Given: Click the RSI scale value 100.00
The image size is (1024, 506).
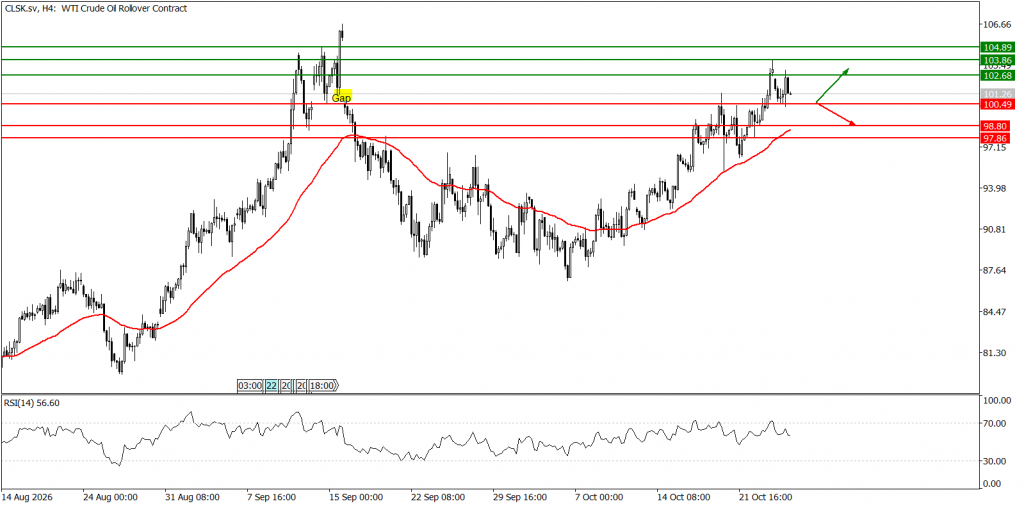Looking at the screenshot, I should click(997, 401).
